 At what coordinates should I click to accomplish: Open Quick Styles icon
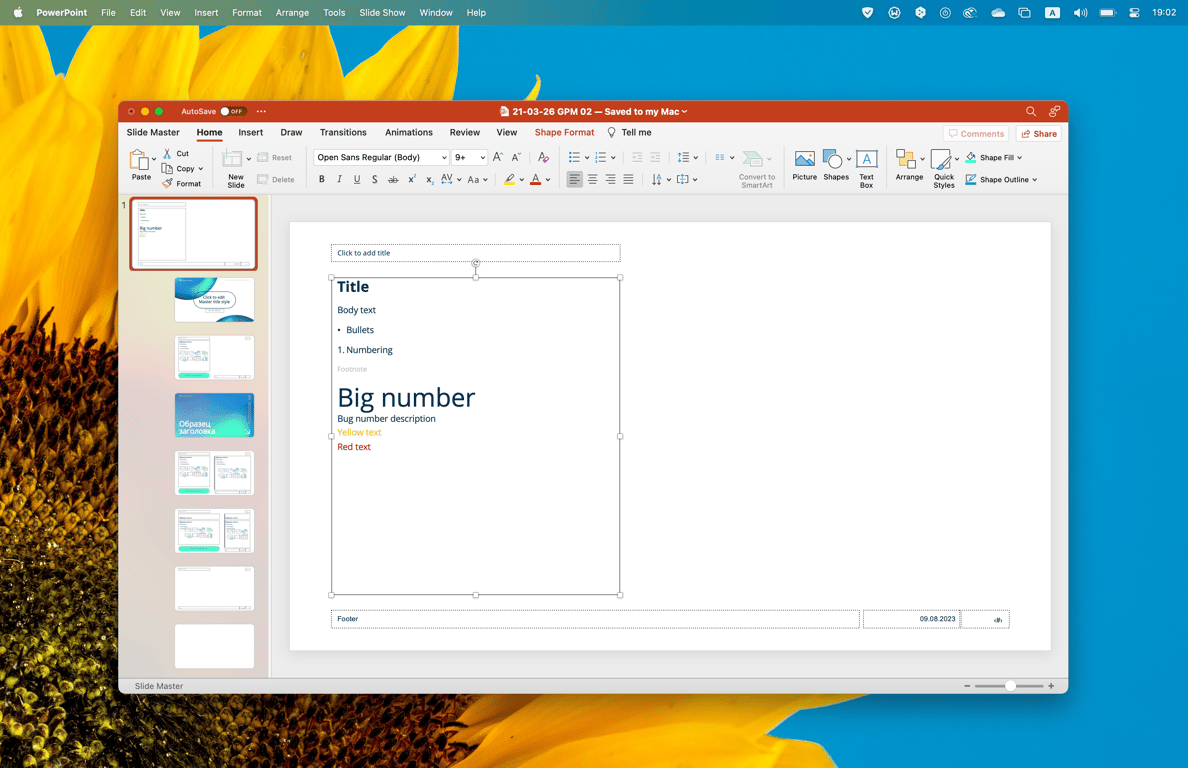click(x=941, y=159)
